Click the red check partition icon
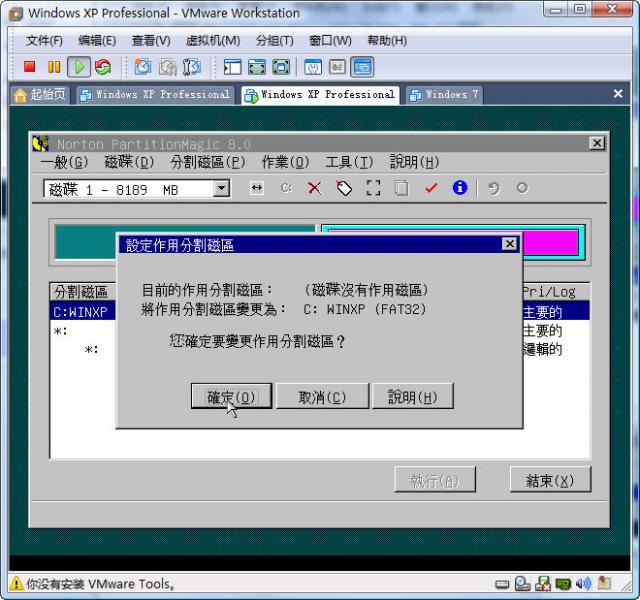The width and height of the screenshot is (640, 600). pyautogui.click(x=431, y=188)
